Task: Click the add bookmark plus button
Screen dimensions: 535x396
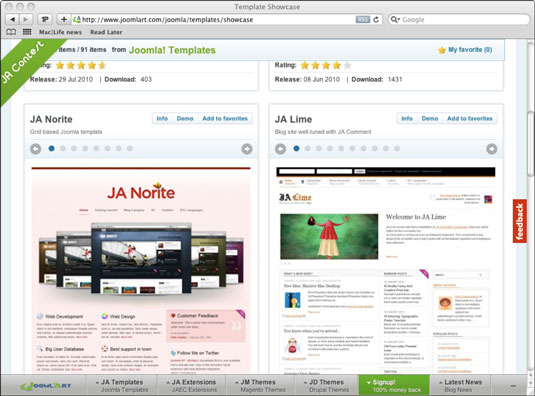Action: (64, 19)
